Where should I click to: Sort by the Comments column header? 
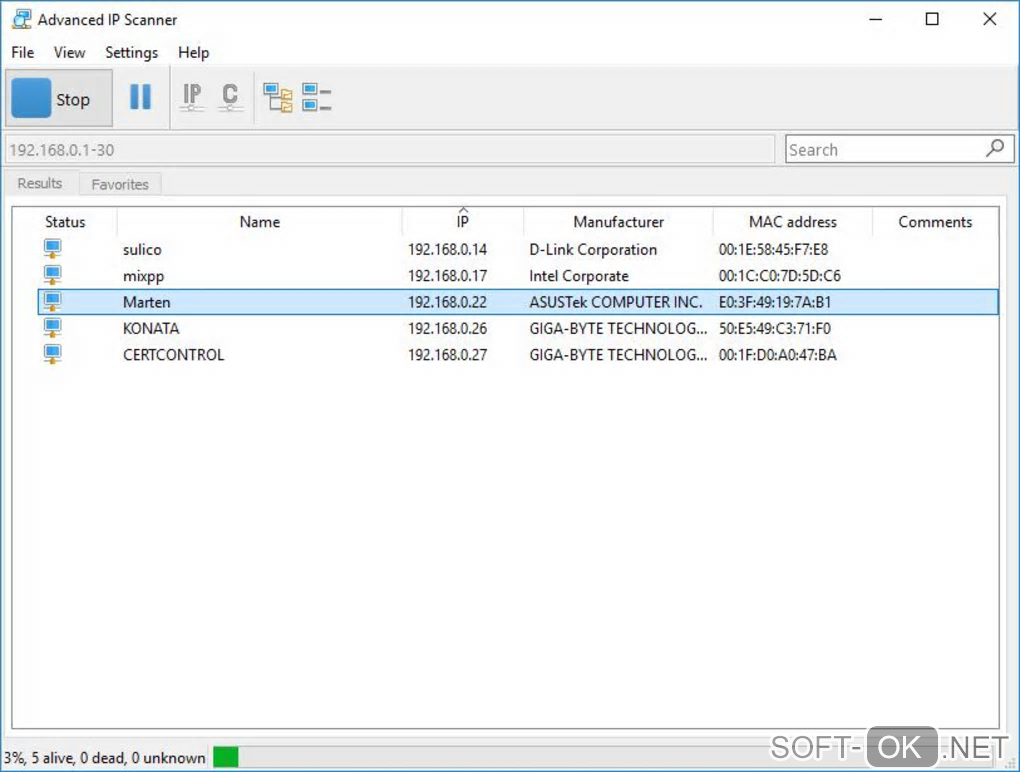tap(935, 222)
